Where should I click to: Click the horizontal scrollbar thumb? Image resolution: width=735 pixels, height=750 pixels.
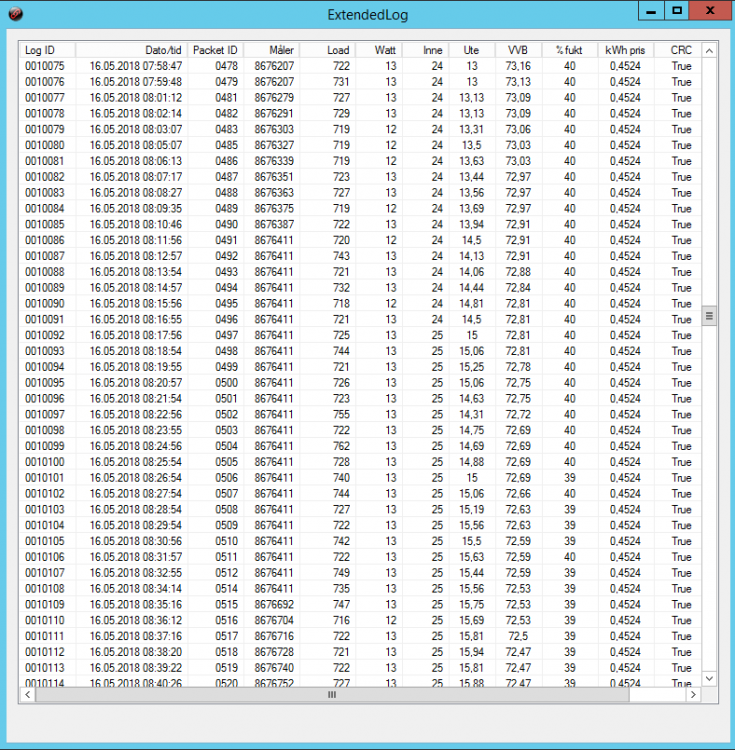click(x=331, y=694)
